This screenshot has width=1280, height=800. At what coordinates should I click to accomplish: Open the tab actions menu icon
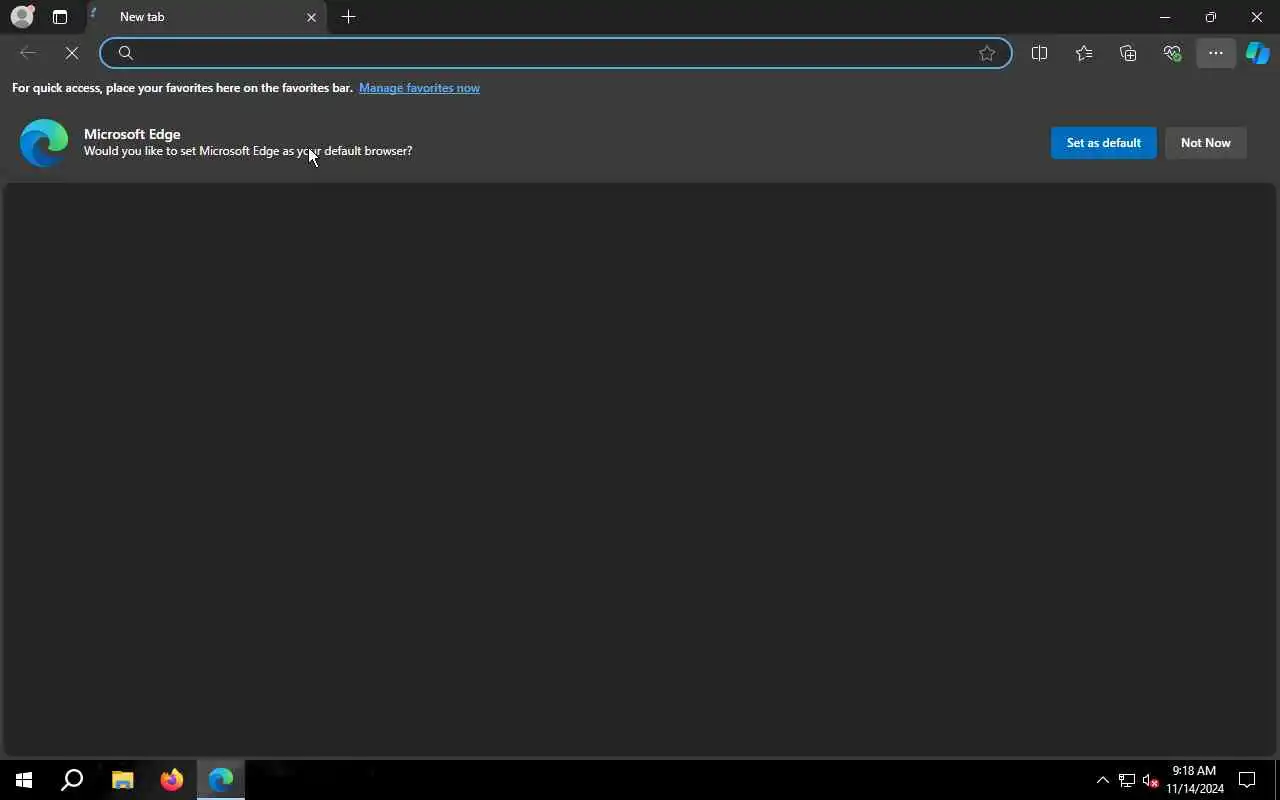click(x=60, y=17)
